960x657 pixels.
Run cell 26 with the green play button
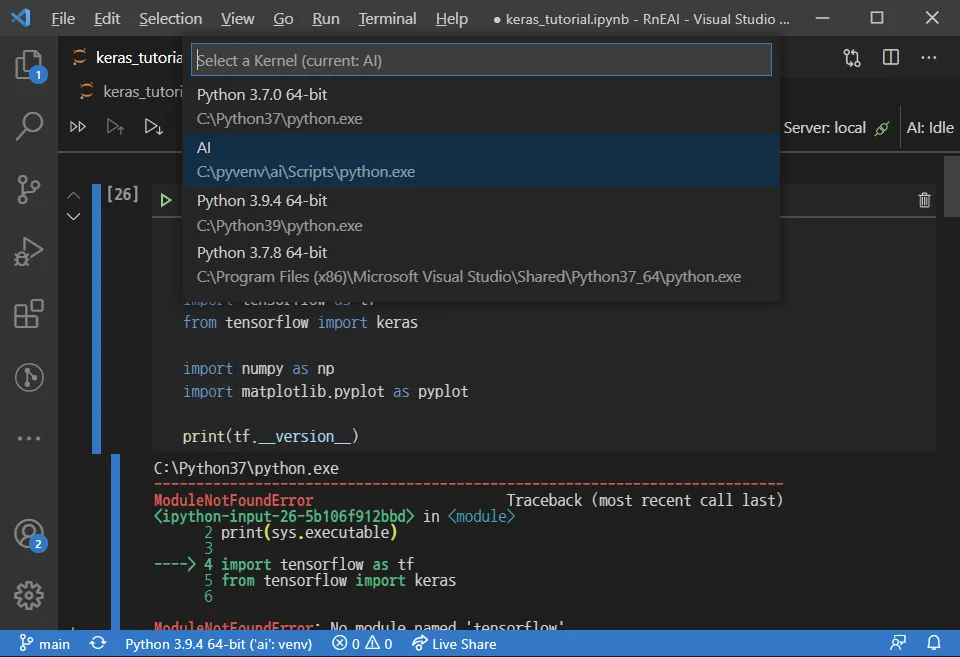pos(166,200)
